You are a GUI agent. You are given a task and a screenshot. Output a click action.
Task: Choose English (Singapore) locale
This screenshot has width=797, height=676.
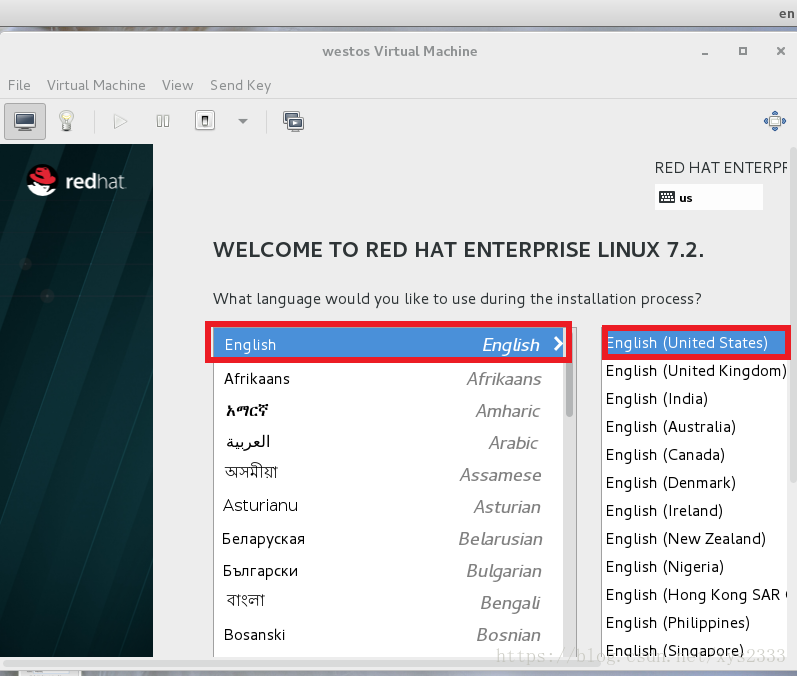[695, 649]
